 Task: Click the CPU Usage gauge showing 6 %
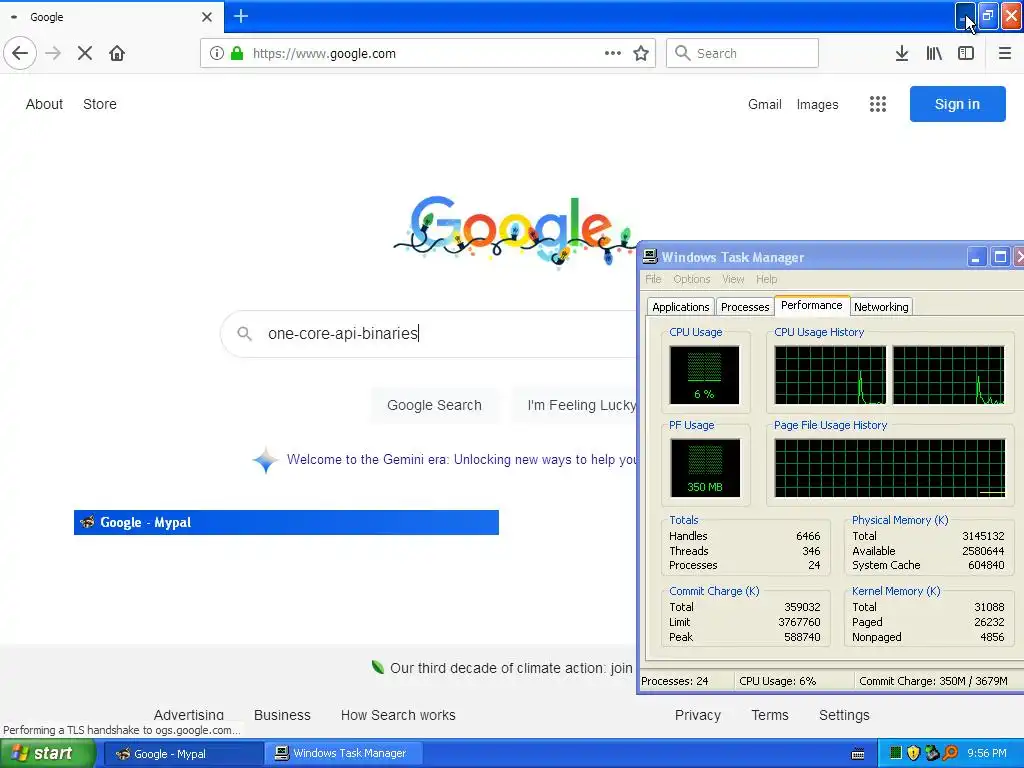point(704,375)
